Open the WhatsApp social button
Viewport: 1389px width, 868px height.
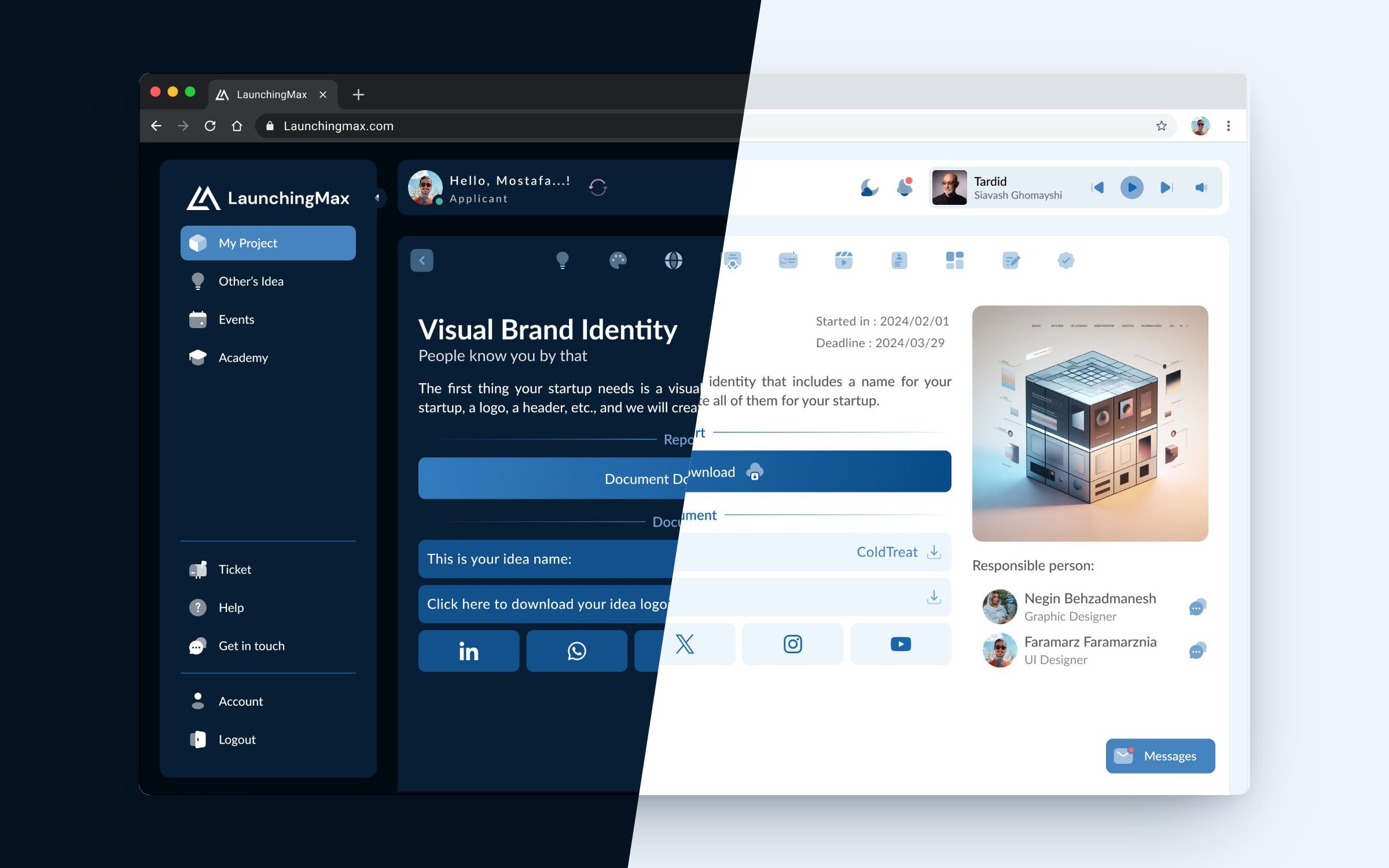click(577, 651)
